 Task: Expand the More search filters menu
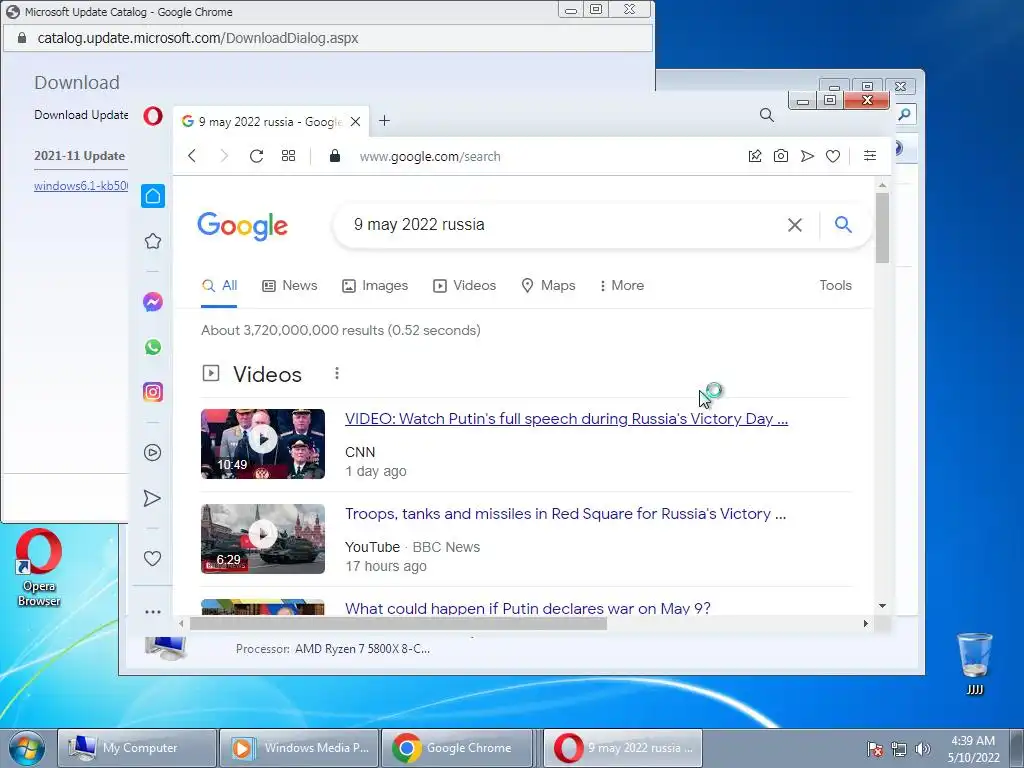tap(622, 285)
